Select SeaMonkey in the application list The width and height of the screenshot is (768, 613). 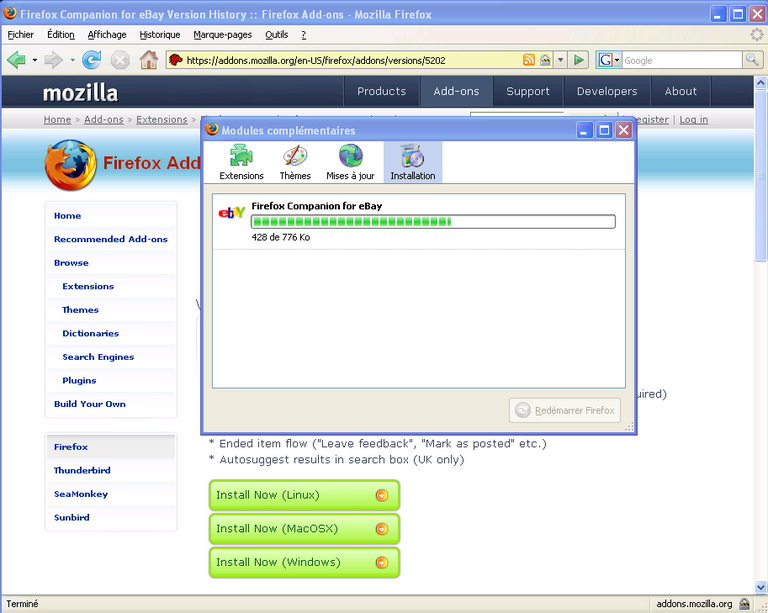pyautogui.click(x=81, y=494)
